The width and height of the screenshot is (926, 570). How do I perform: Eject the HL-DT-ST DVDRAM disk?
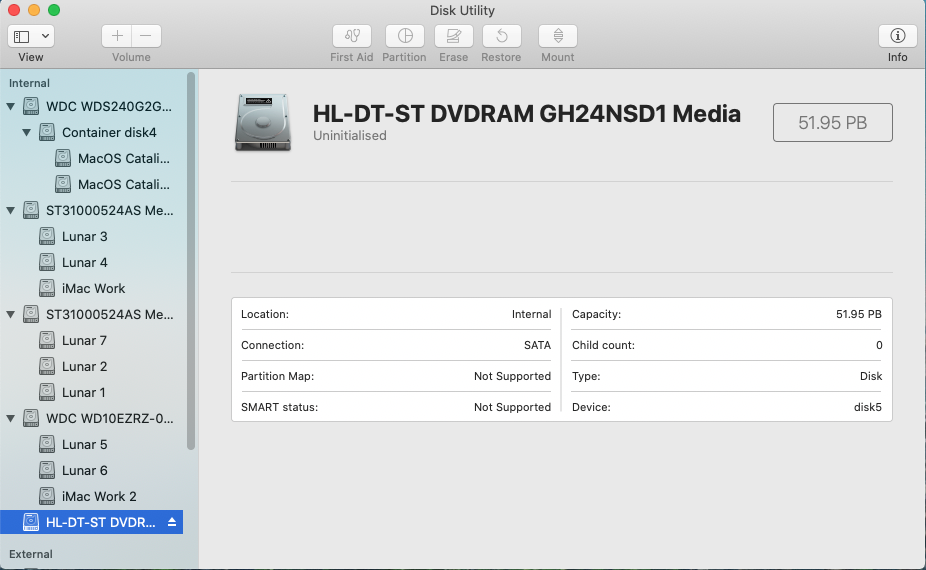(x=172, y=522)
